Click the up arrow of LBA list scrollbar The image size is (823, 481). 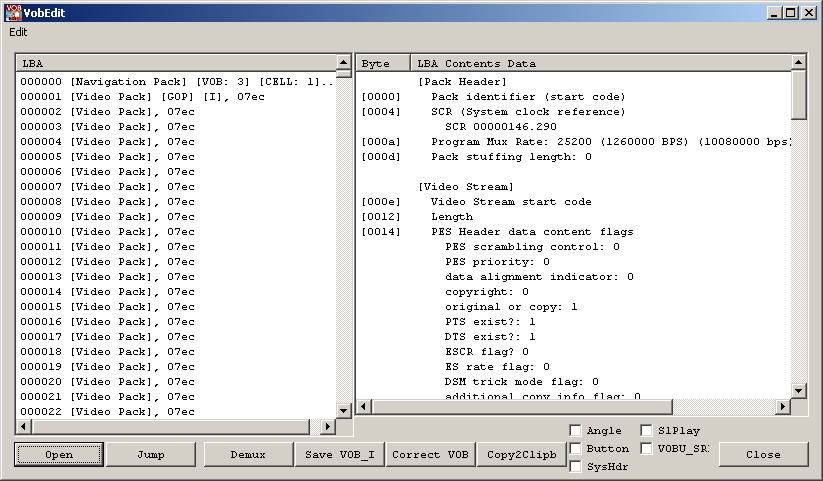coord(343,62)
